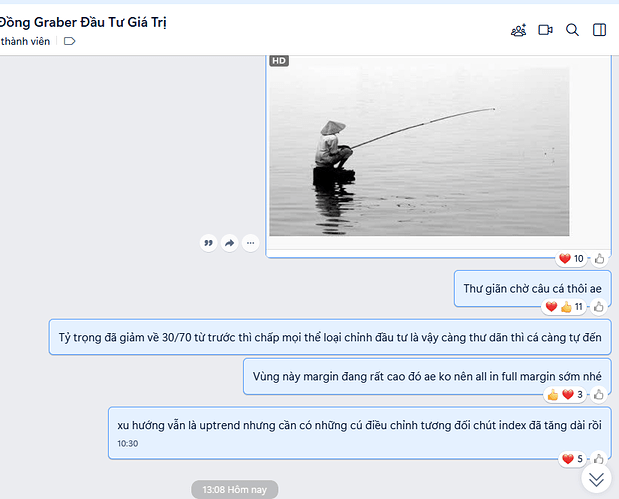Forward the fisherman photo message
The height and width of the screenshot is (499, 619).
[229, 242]
